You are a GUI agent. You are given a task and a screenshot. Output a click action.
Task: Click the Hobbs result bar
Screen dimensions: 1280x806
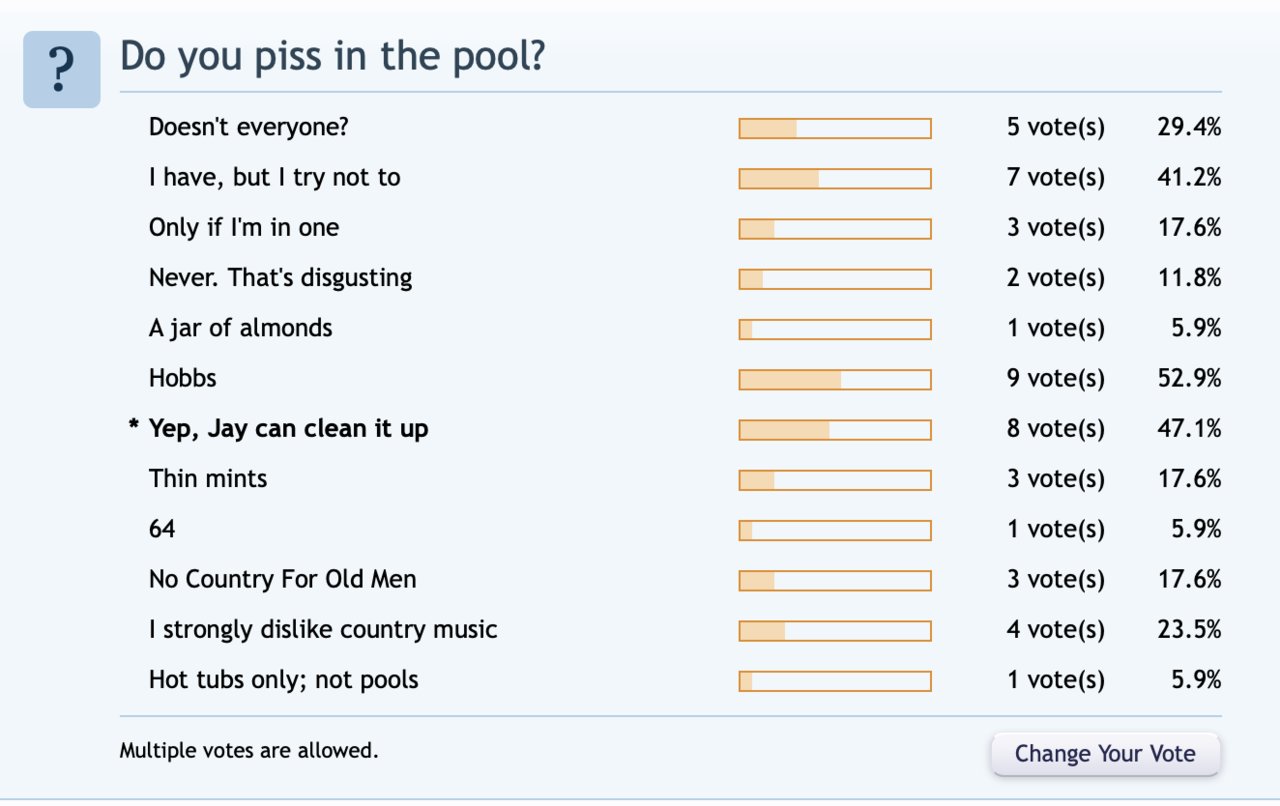835,379
